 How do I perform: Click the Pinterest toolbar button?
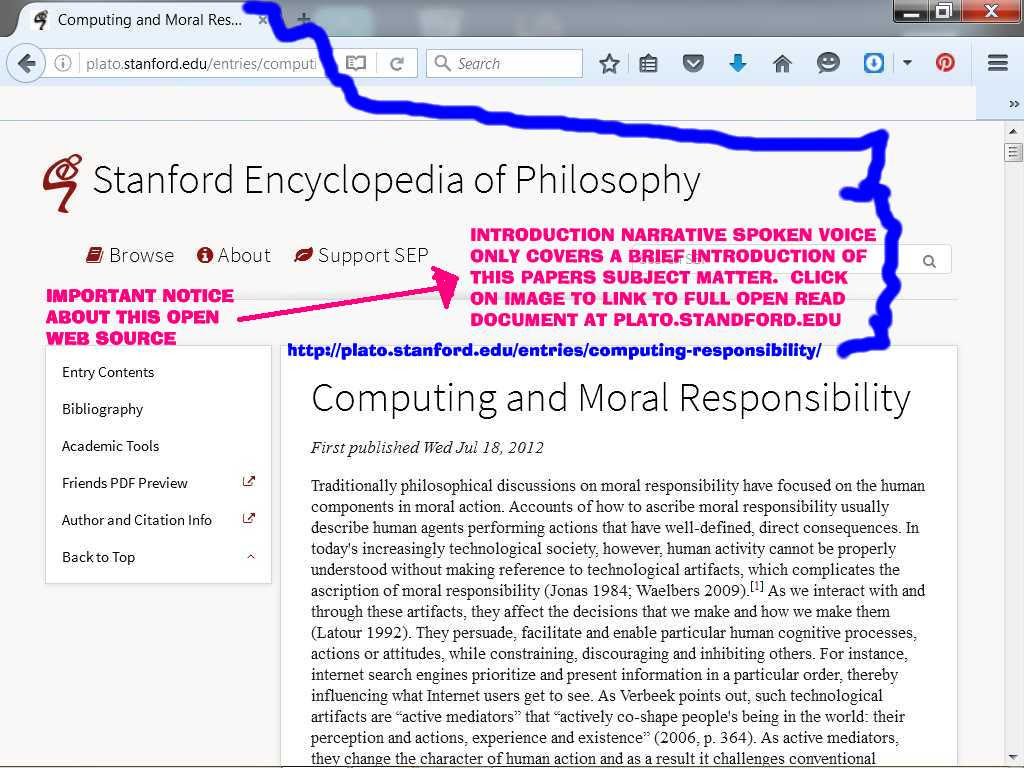click(945, 63)
